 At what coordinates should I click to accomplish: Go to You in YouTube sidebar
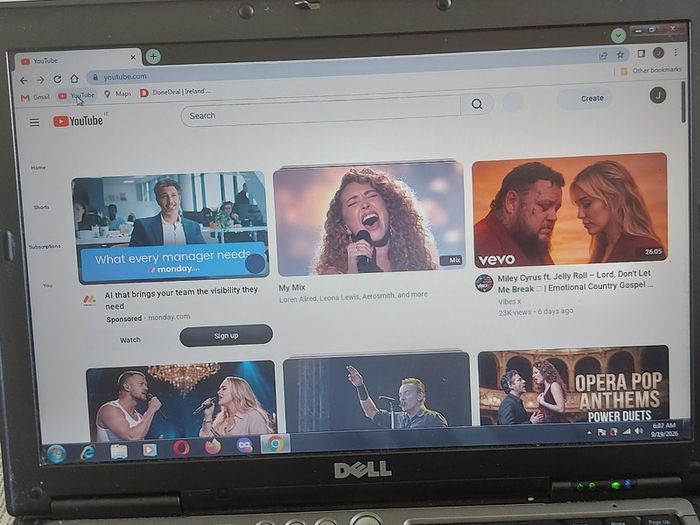[x=48, y=285]
